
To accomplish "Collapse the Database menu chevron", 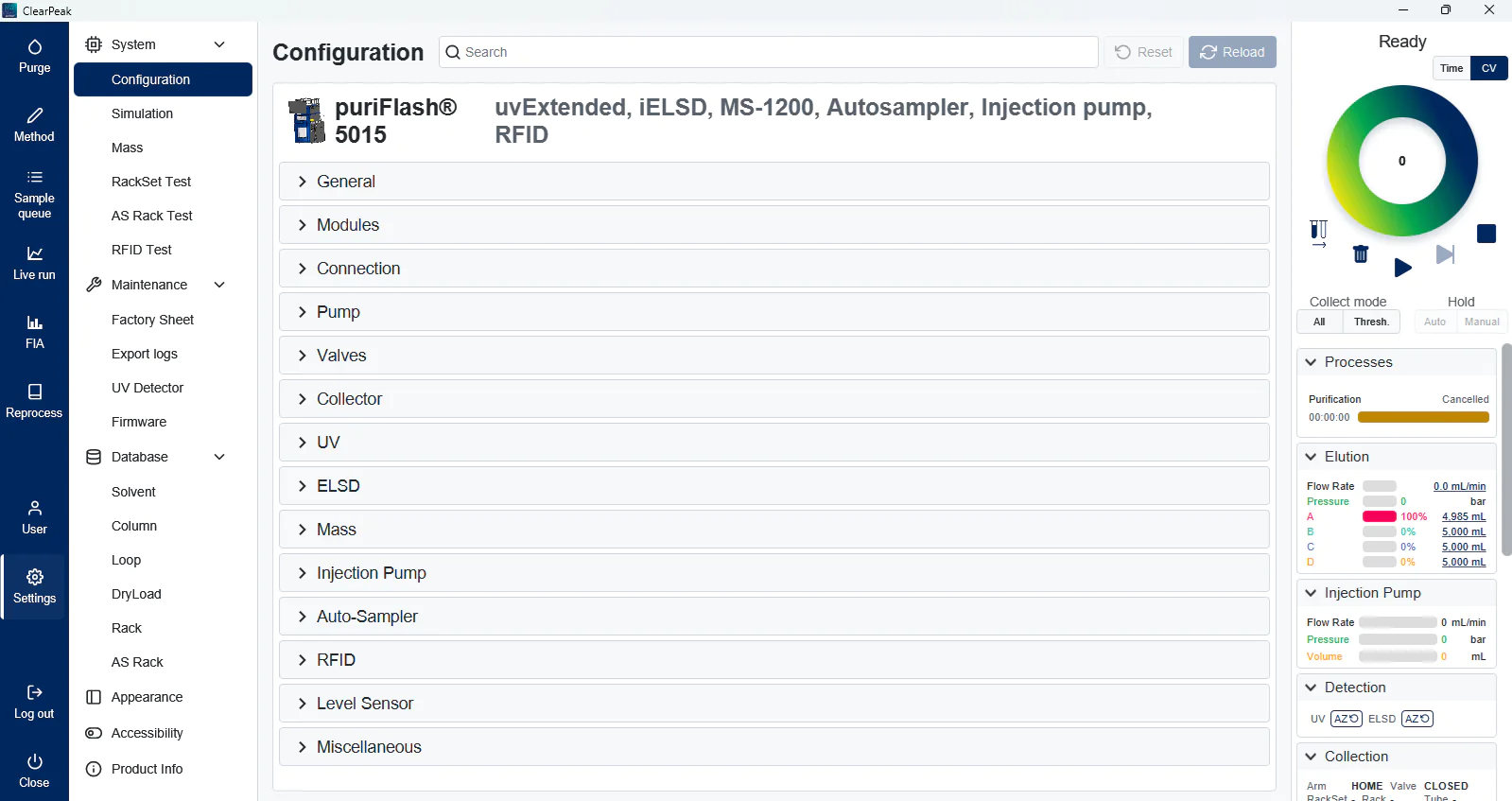I will tap(219, 457).
